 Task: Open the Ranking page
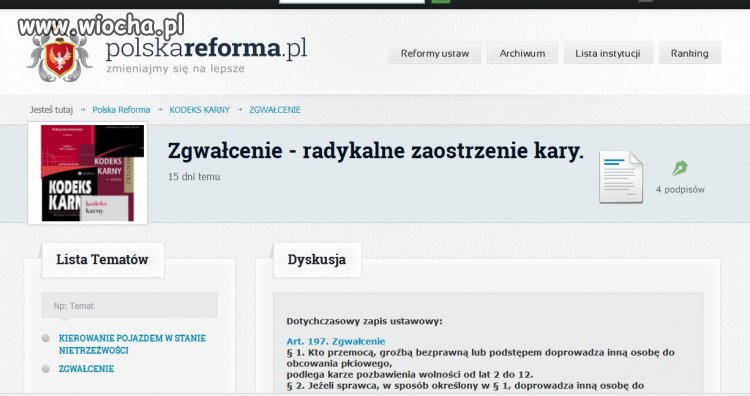tap(689, 53)
